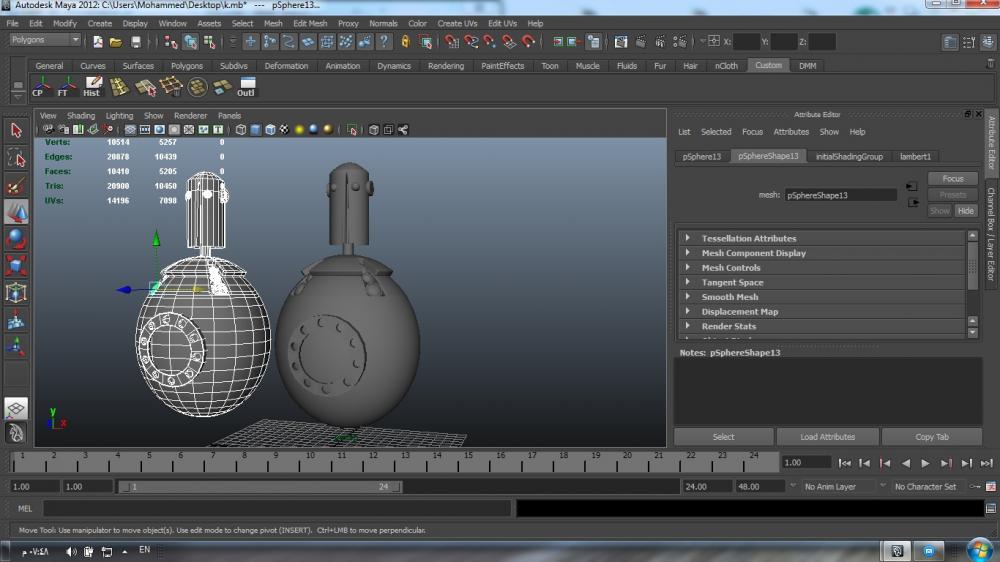Click the open scene folder icon

tap(116, 42)
